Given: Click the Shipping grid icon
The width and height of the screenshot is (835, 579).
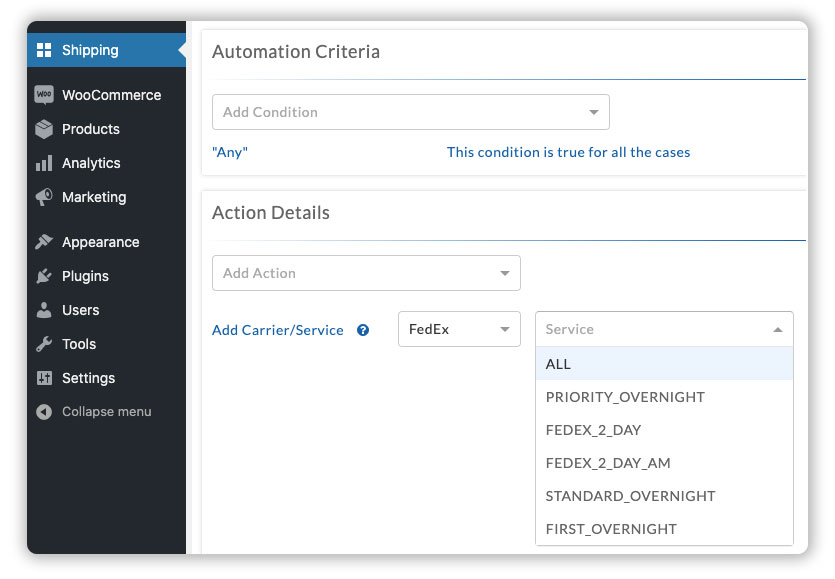Looking at the screenshot, I should (x=44, y=50).
